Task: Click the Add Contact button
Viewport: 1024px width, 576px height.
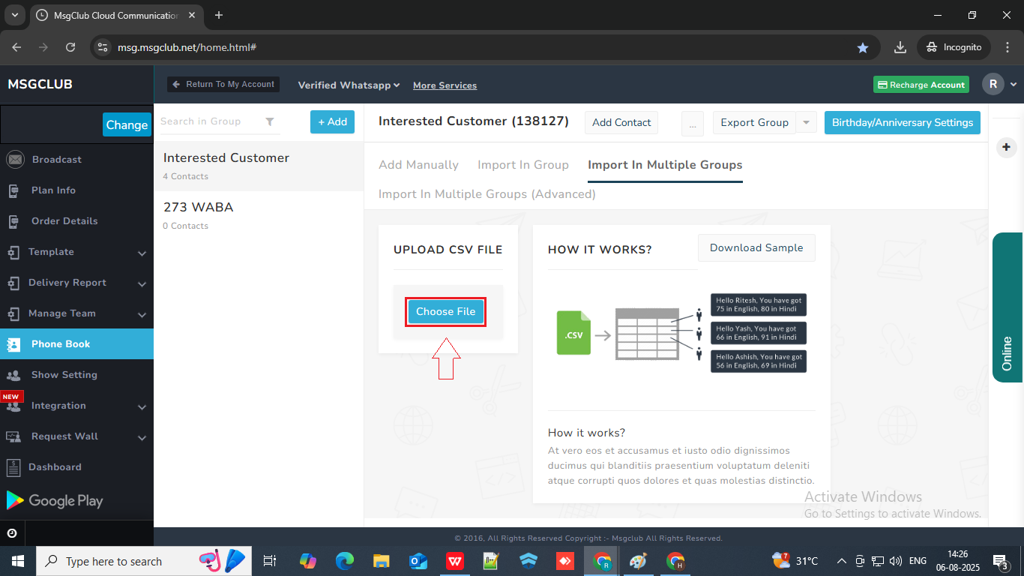Action: (621, 123)
